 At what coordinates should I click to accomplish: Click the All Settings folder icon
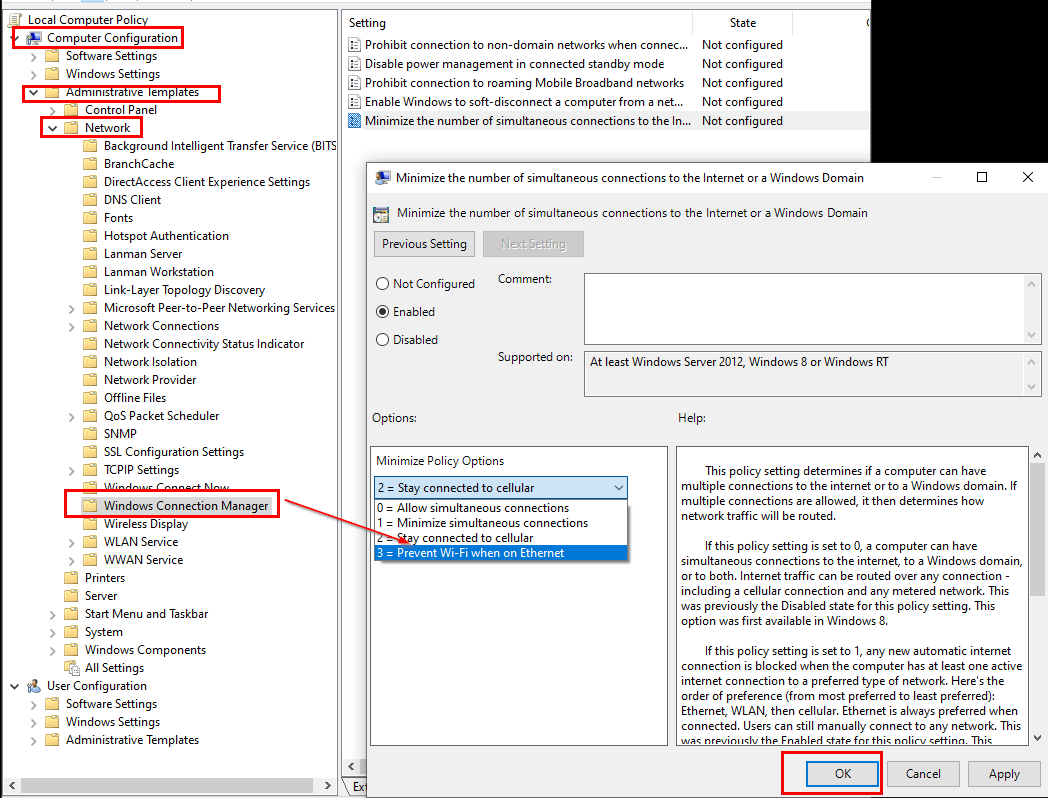click(72, 668)
